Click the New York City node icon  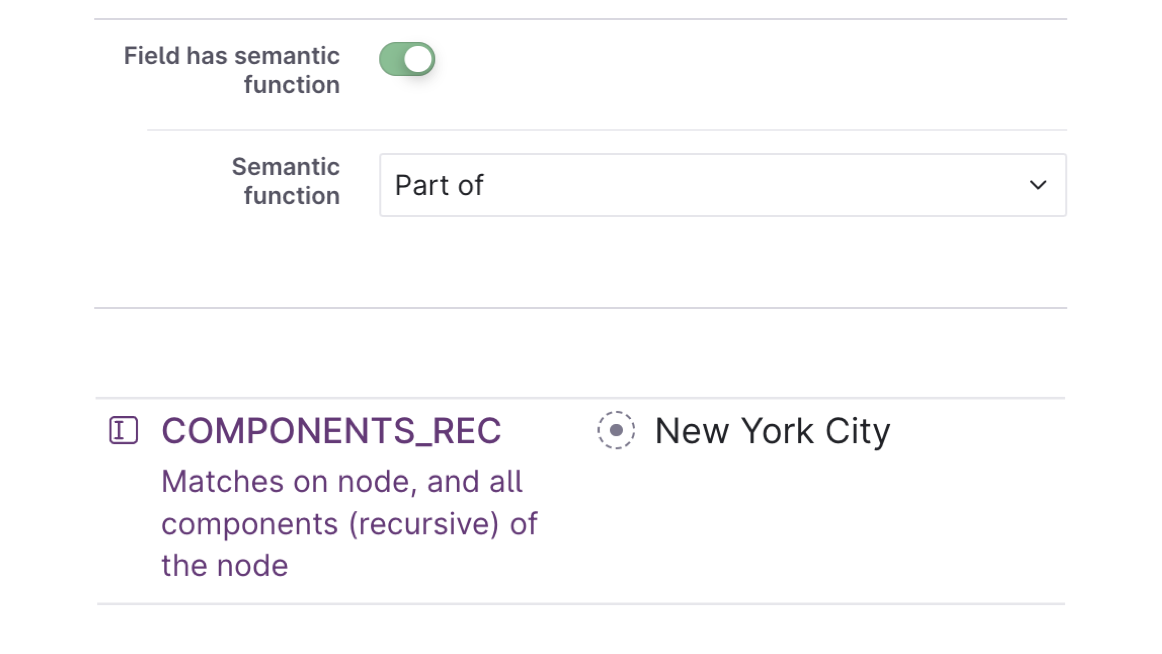click(616, 430)
